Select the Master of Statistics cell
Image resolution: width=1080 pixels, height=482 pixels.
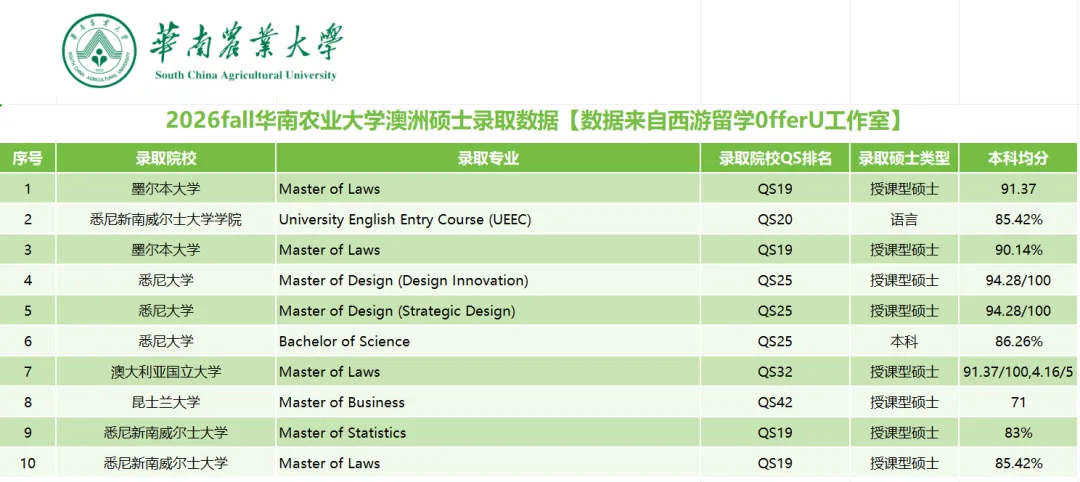(488, 433)
